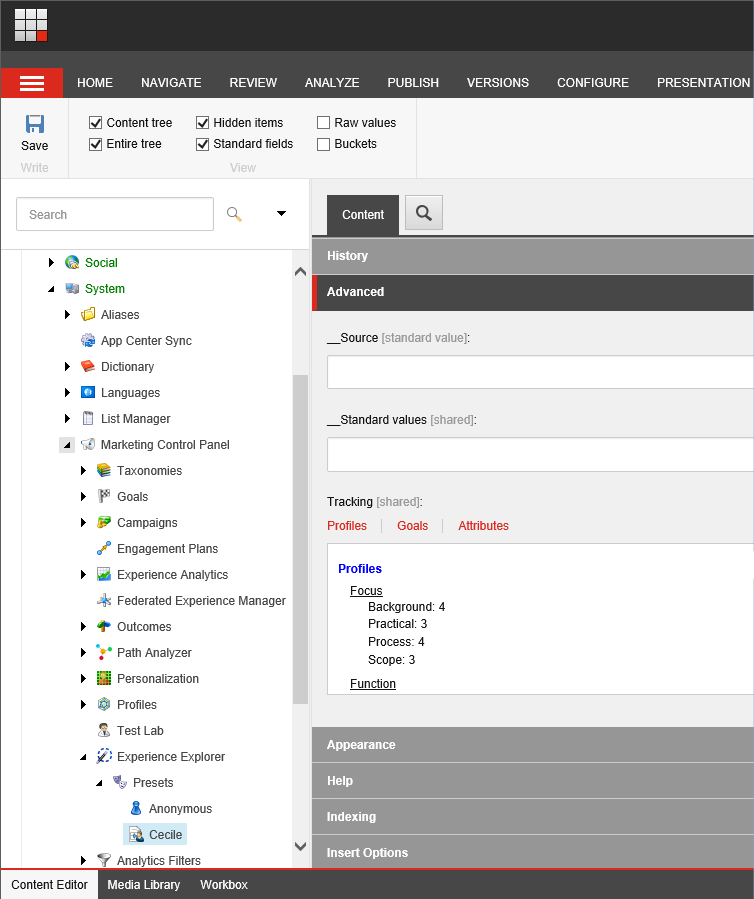Enable the Raw values checkbox
This screenshot has height=899, width=754.
pos(323,123)
